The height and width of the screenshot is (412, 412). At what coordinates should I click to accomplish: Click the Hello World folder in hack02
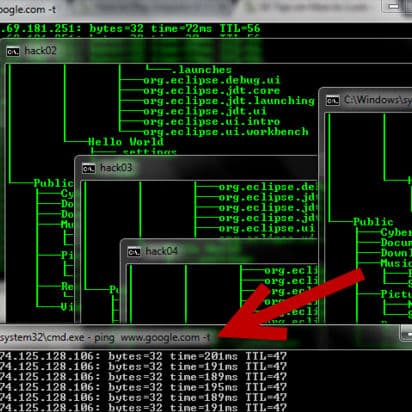click(x=126, y=142)
